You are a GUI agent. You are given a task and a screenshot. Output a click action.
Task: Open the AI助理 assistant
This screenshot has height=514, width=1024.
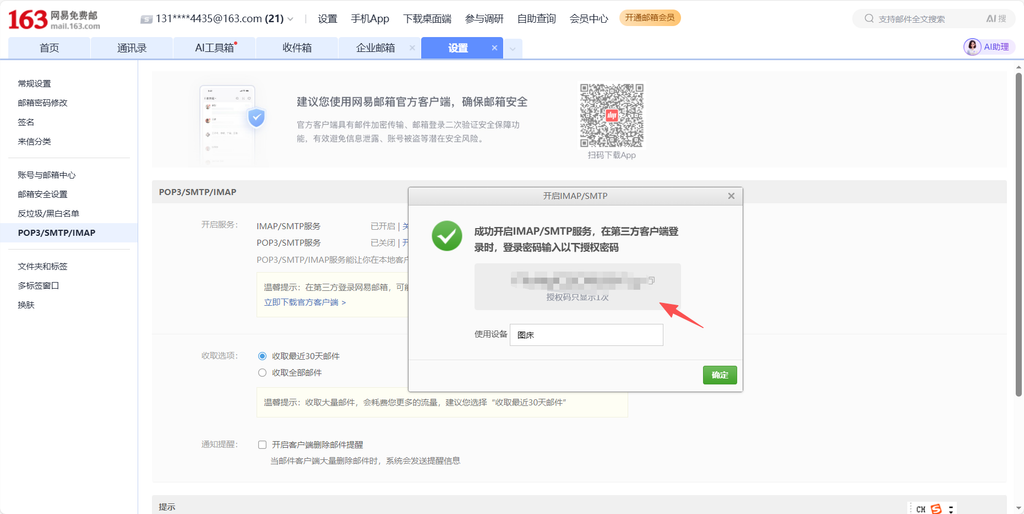(990, 46)
